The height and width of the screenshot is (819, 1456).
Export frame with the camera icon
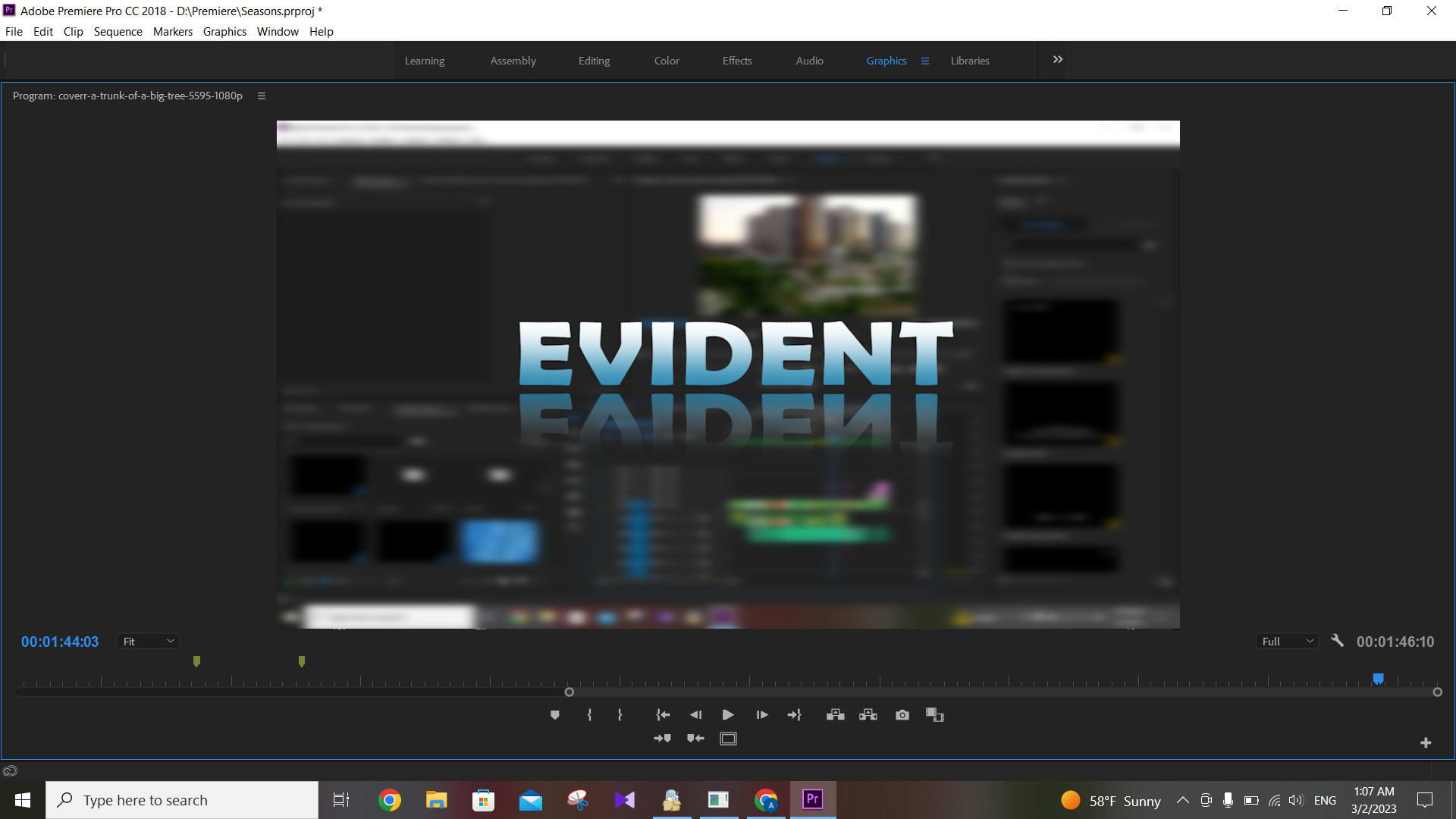point(902,715)
